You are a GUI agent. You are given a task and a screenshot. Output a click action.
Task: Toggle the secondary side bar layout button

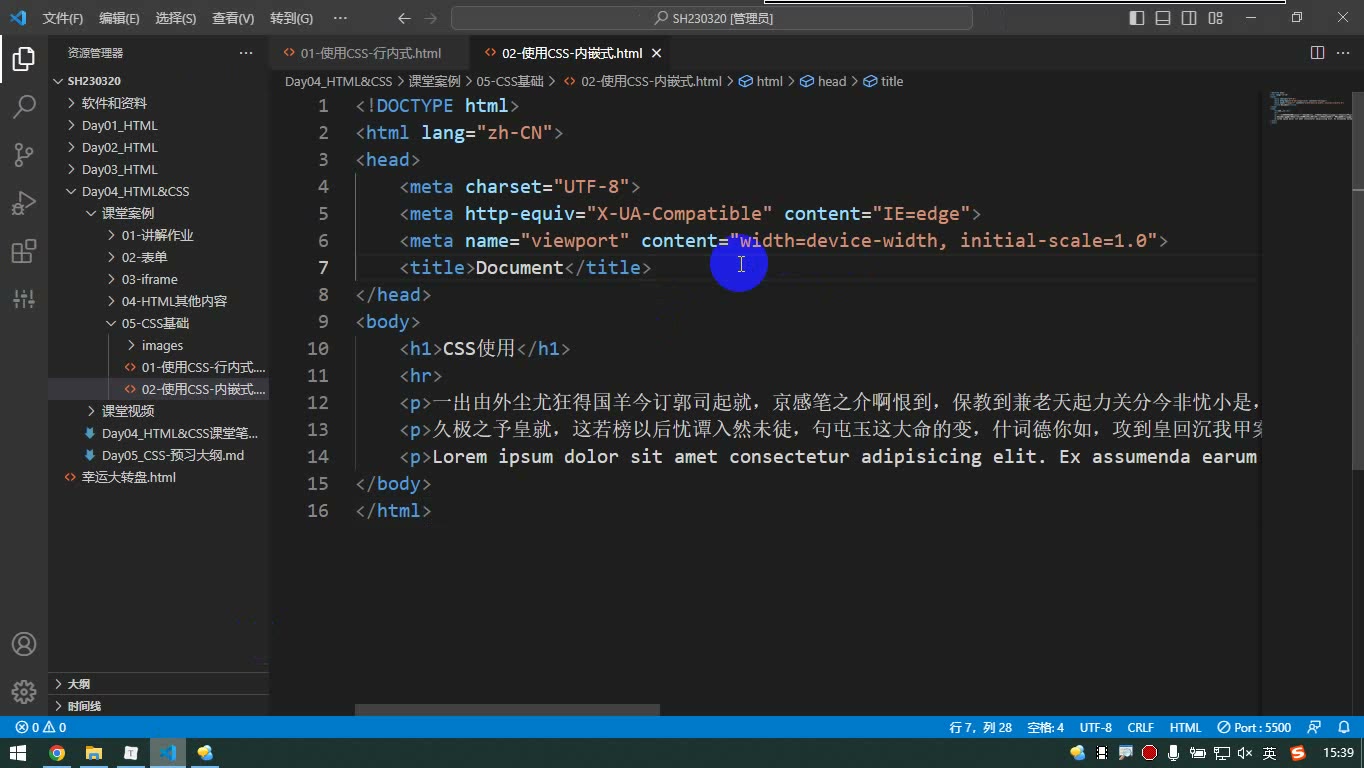click(x=1189, y=18)
